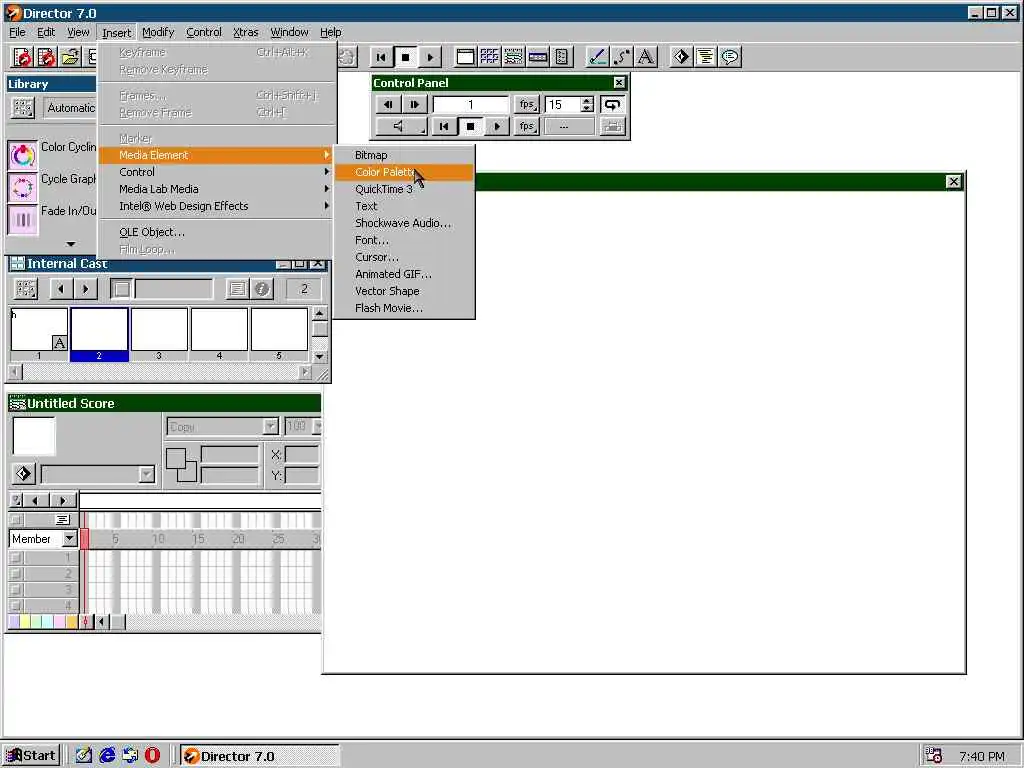The width and height of the screenshot is (1024, 768).
Task: Click the main toolbar Stop button
Action: coord(405,57)
